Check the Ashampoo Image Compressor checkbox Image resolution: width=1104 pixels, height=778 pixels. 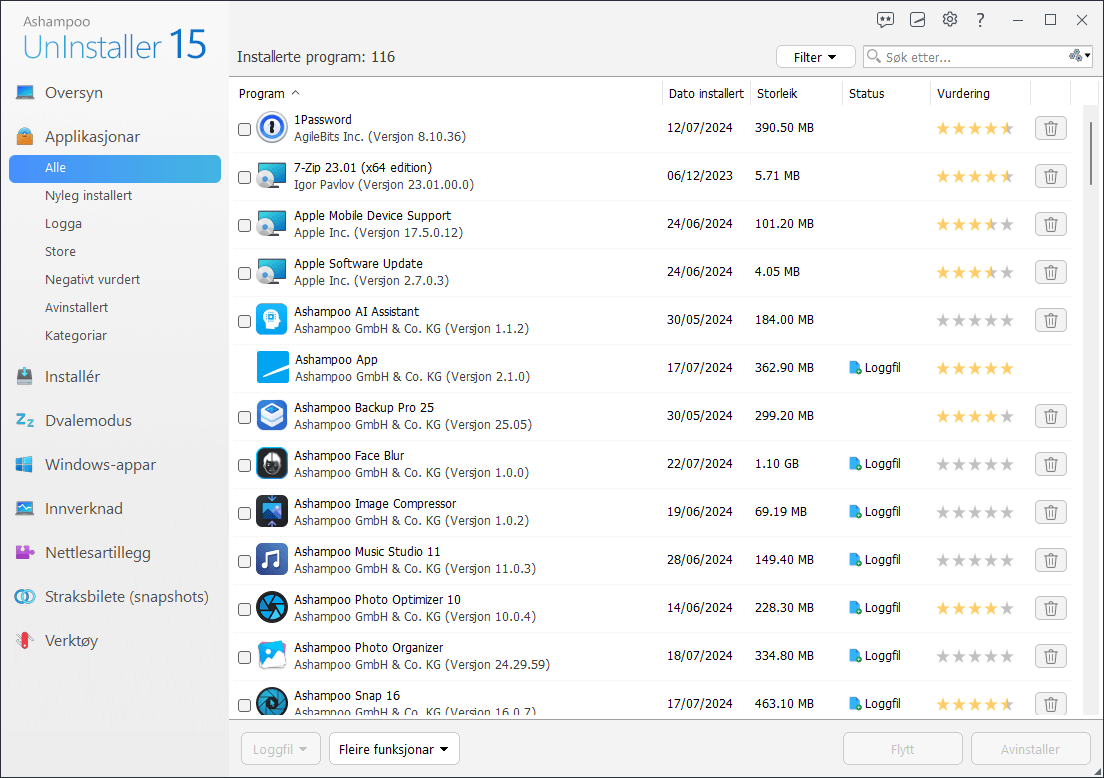pyautogui.click(x=244, y=513)
